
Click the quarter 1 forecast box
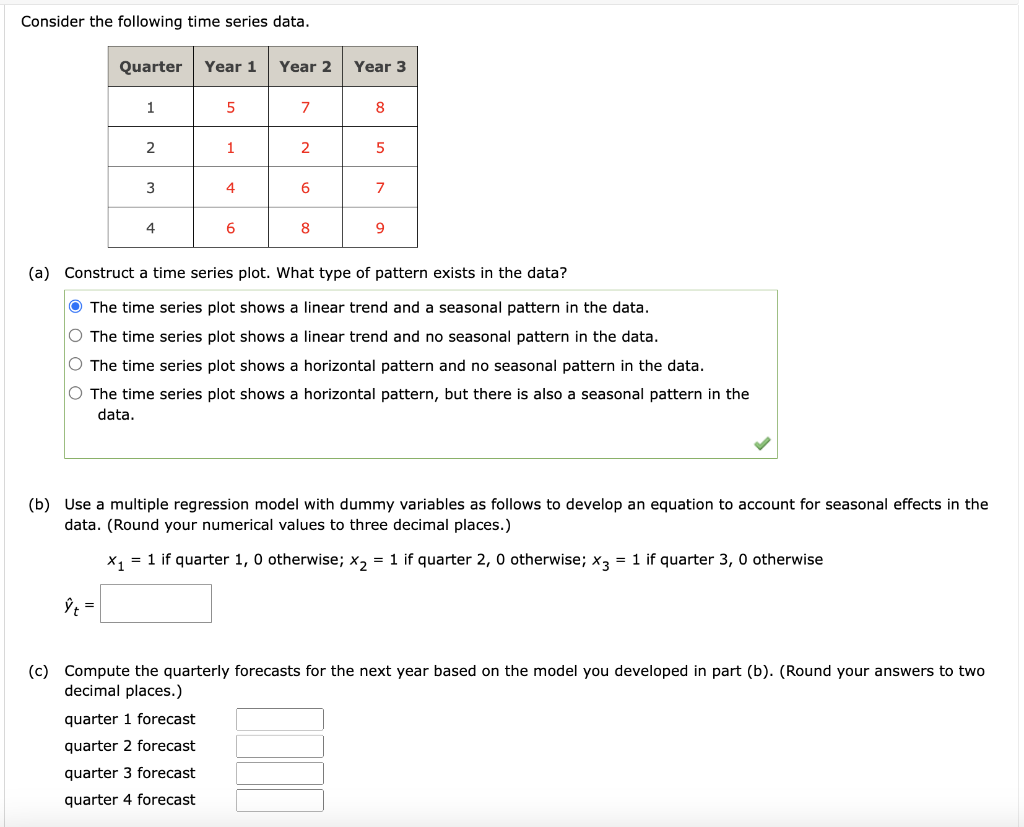(279, 718)
